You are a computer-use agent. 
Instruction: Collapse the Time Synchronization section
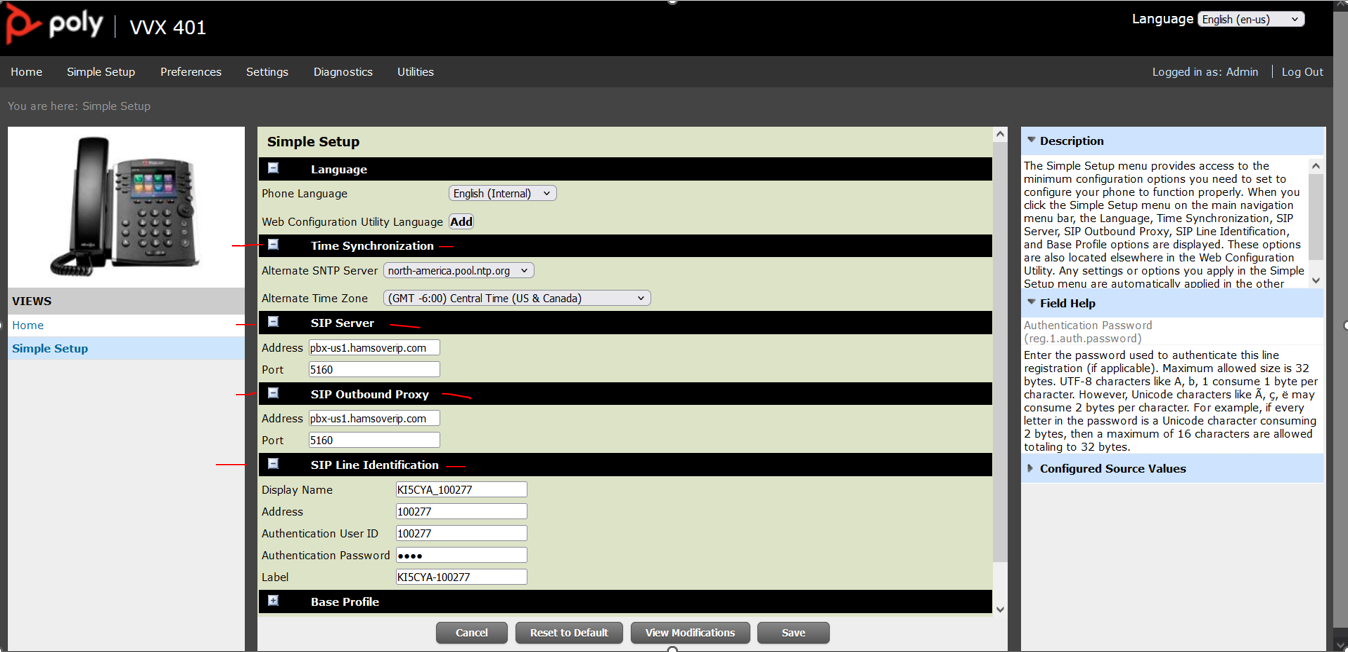273,245
